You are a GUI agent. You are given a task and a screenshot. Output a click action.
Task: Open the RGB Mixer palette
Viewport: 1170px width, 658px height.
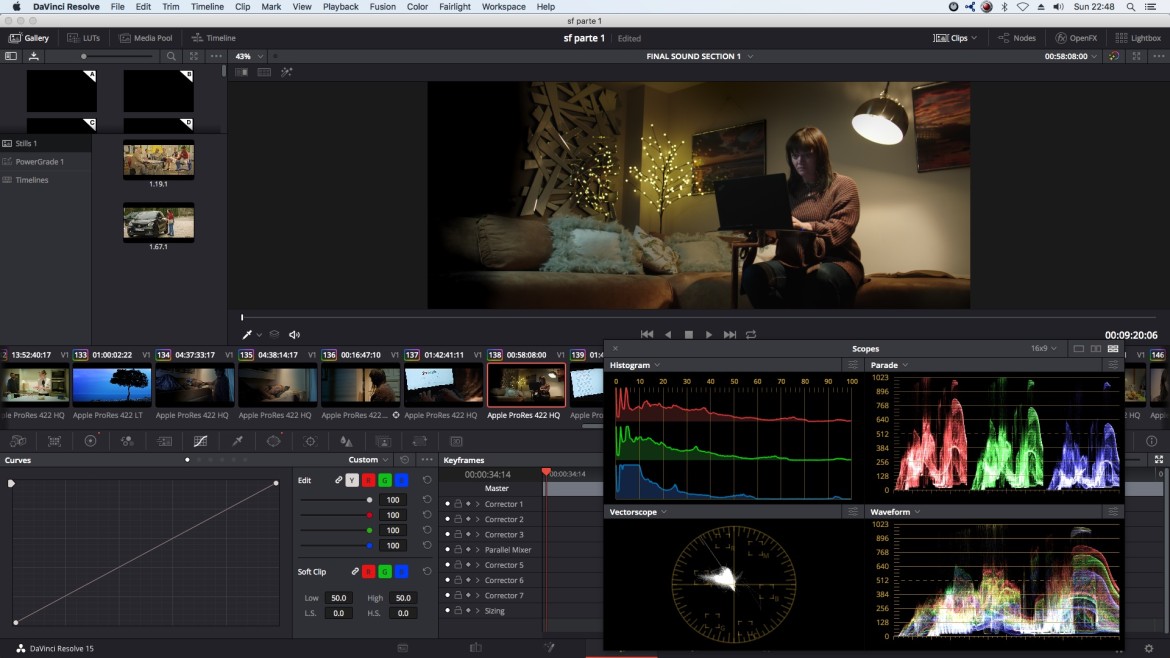coord(128,442)
